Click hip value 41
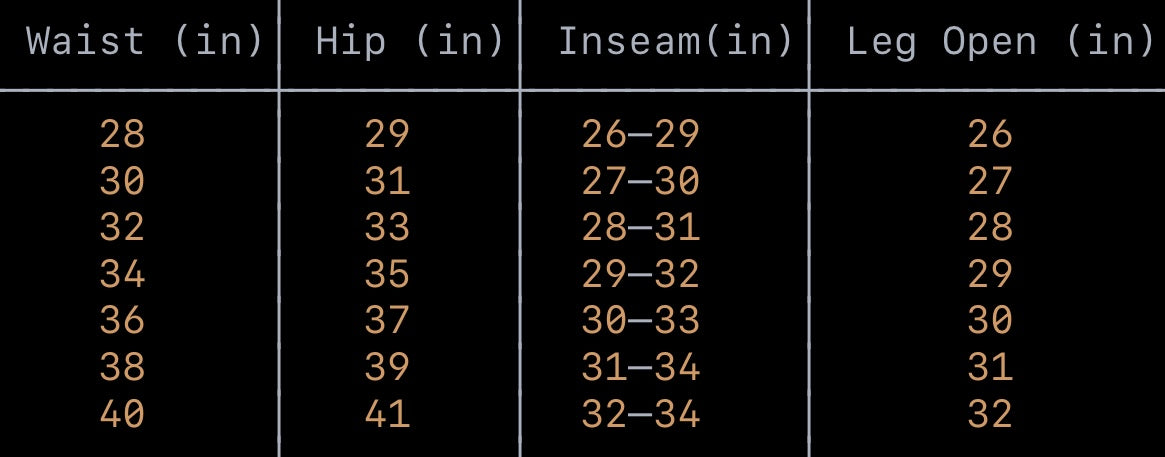Screen dimensions: 1165x457 click(388, 414)
